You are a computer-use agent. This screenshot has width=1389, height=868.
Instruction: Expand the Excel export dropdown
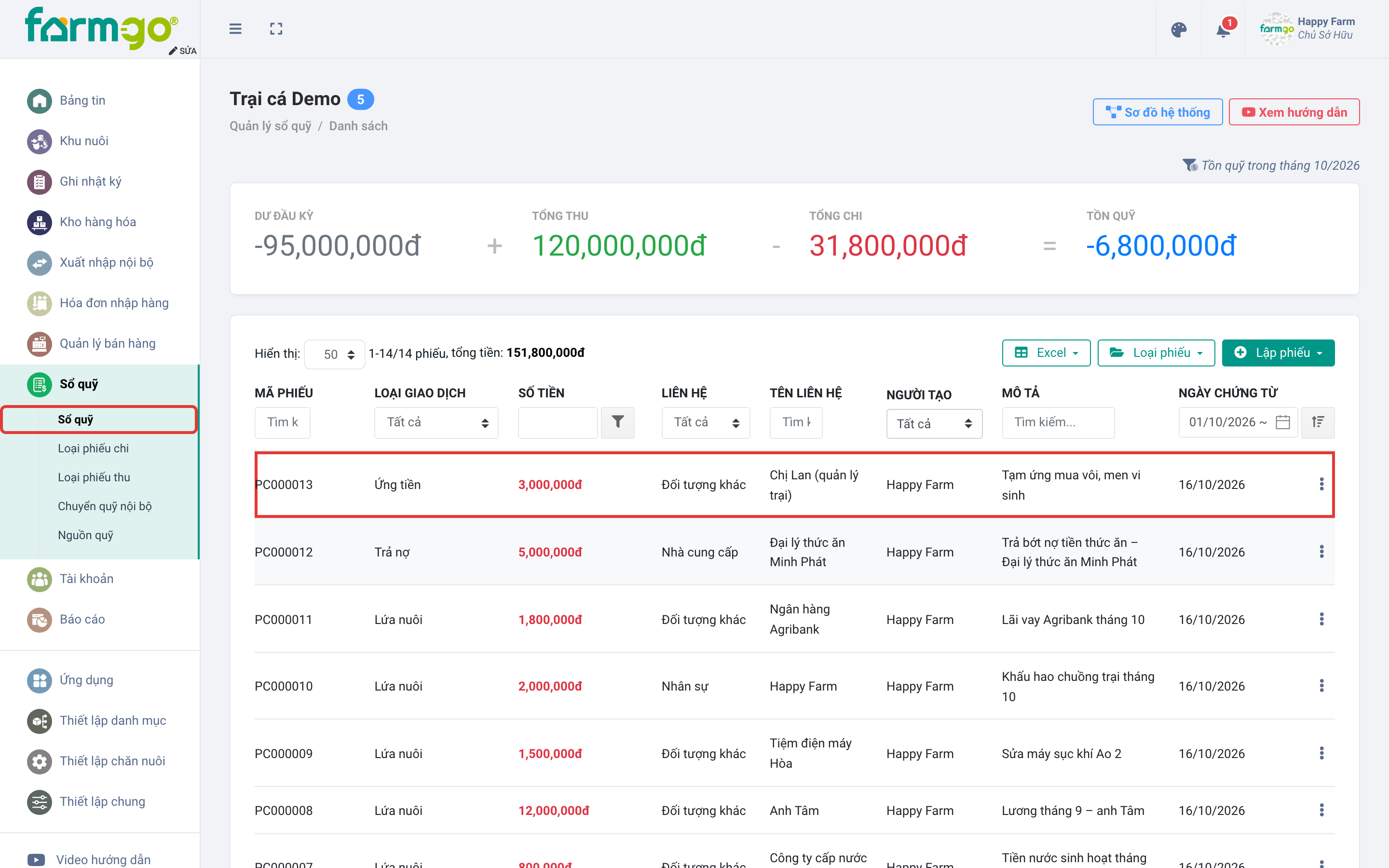click(x=1046, y=353)
